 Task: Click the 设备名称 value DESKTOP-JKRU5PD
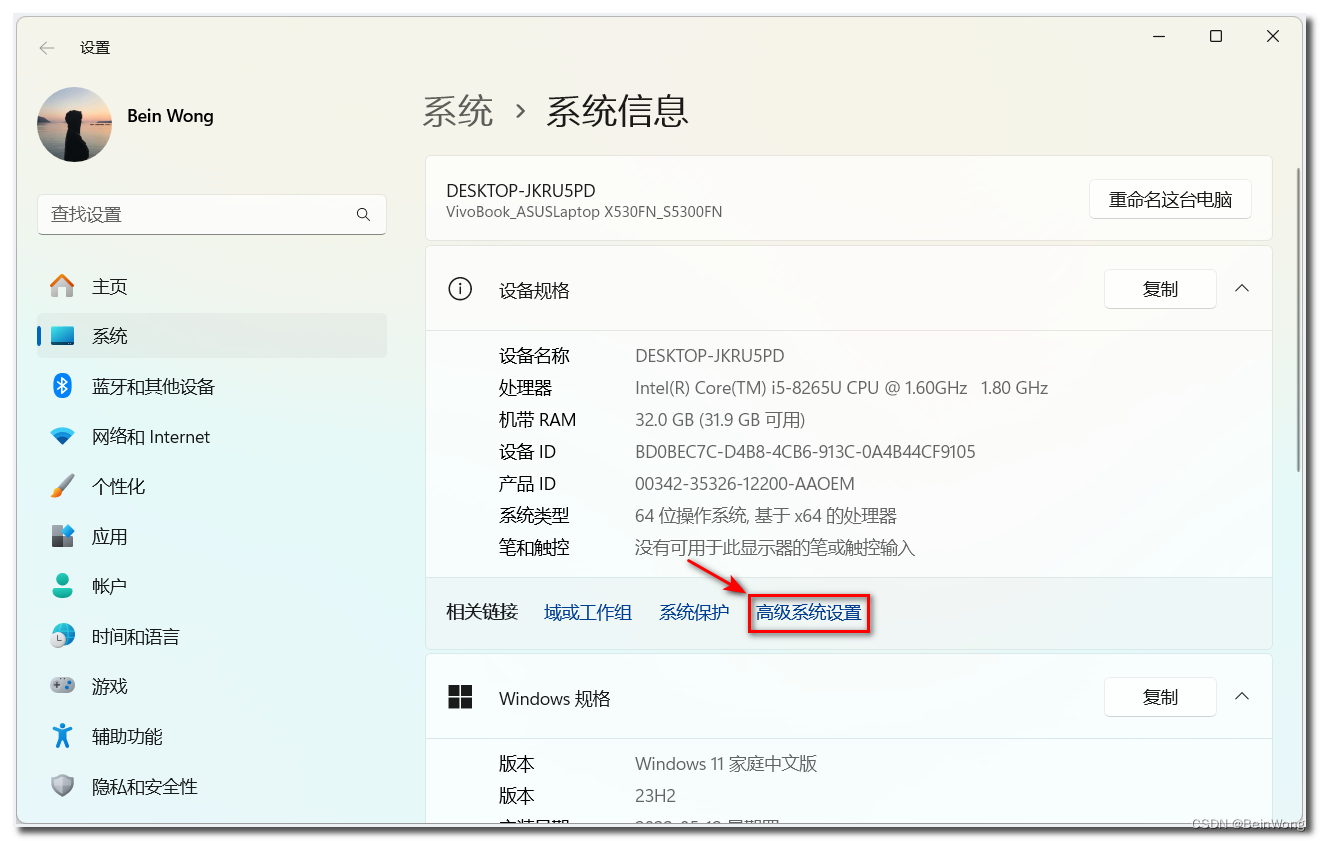pyautogui.click(x=710, y=356)
